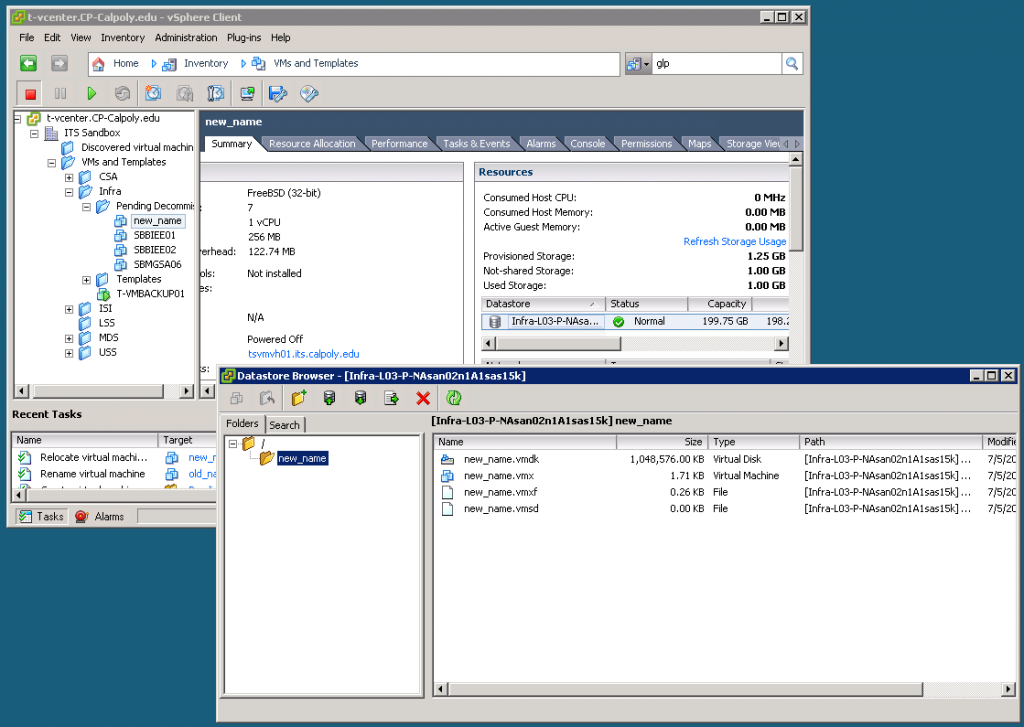
Task: Collapse the Infra folder
Action: [x=69, y=192]
